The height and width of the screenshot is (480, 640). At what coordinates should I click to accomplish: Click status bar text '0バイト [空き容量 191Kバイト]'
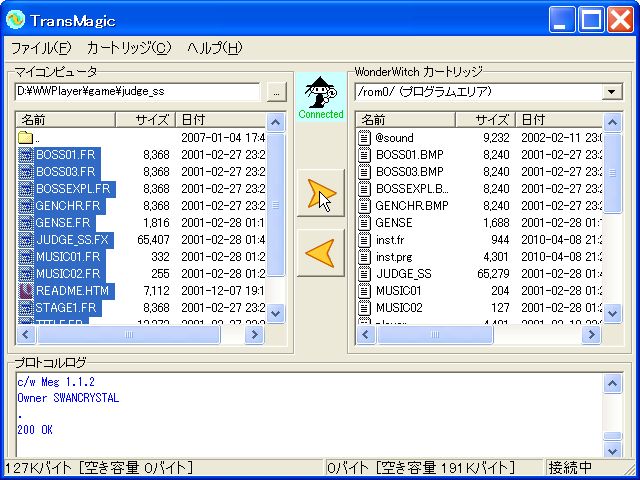pyautogui.click(x=420, y=467)
